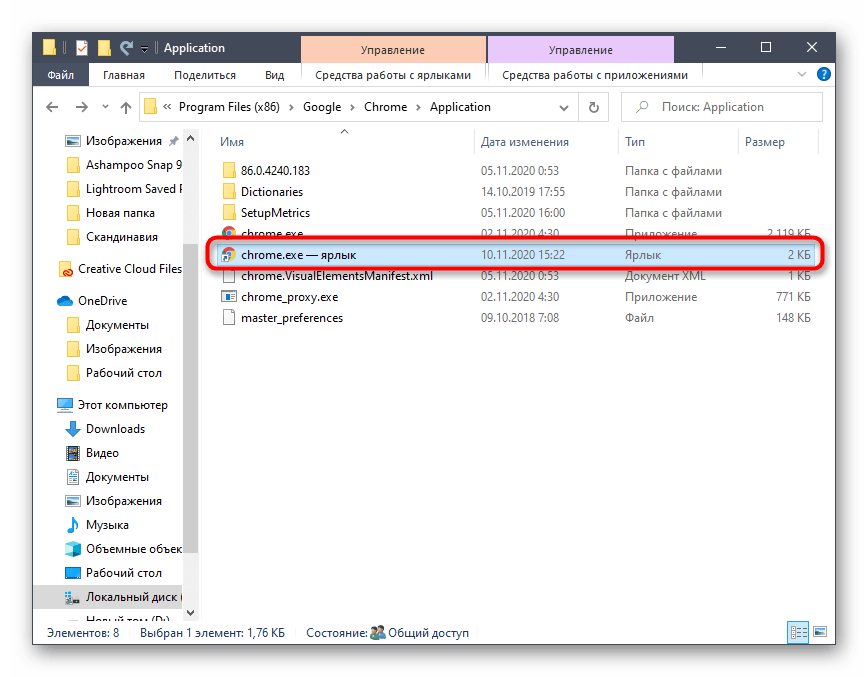The width and height of the screenshot is (868, 677).
Task: Sort by the Размер column header
Action: (x=764, y=142)
